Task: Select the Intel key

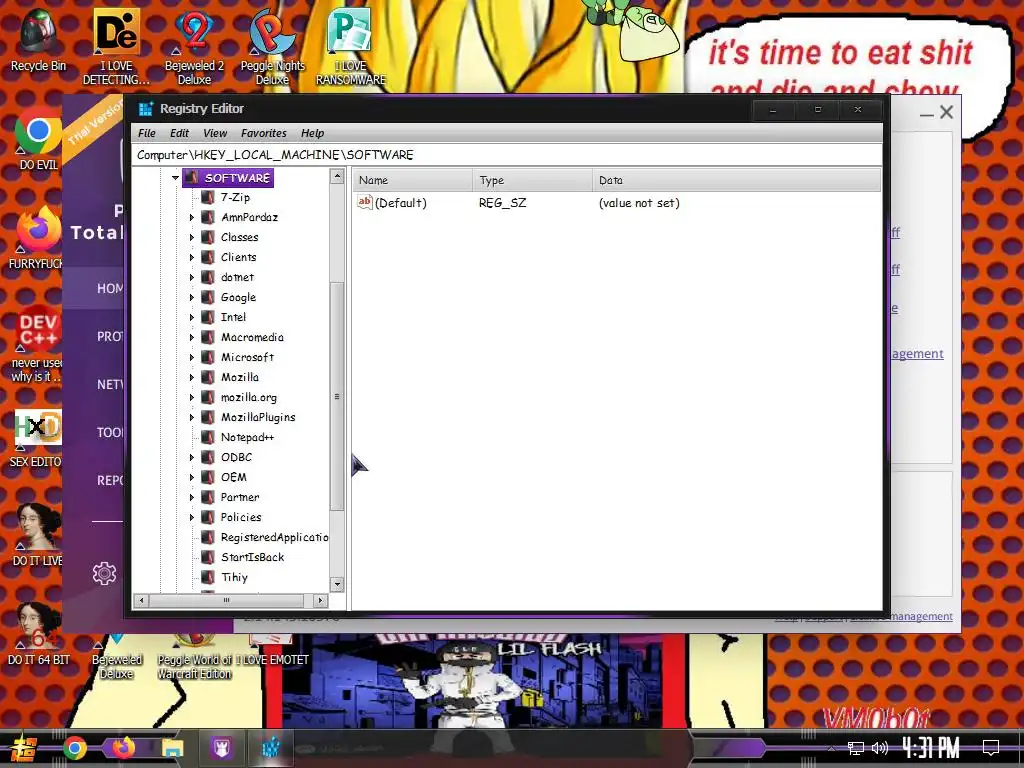Action: coord(233,317)
